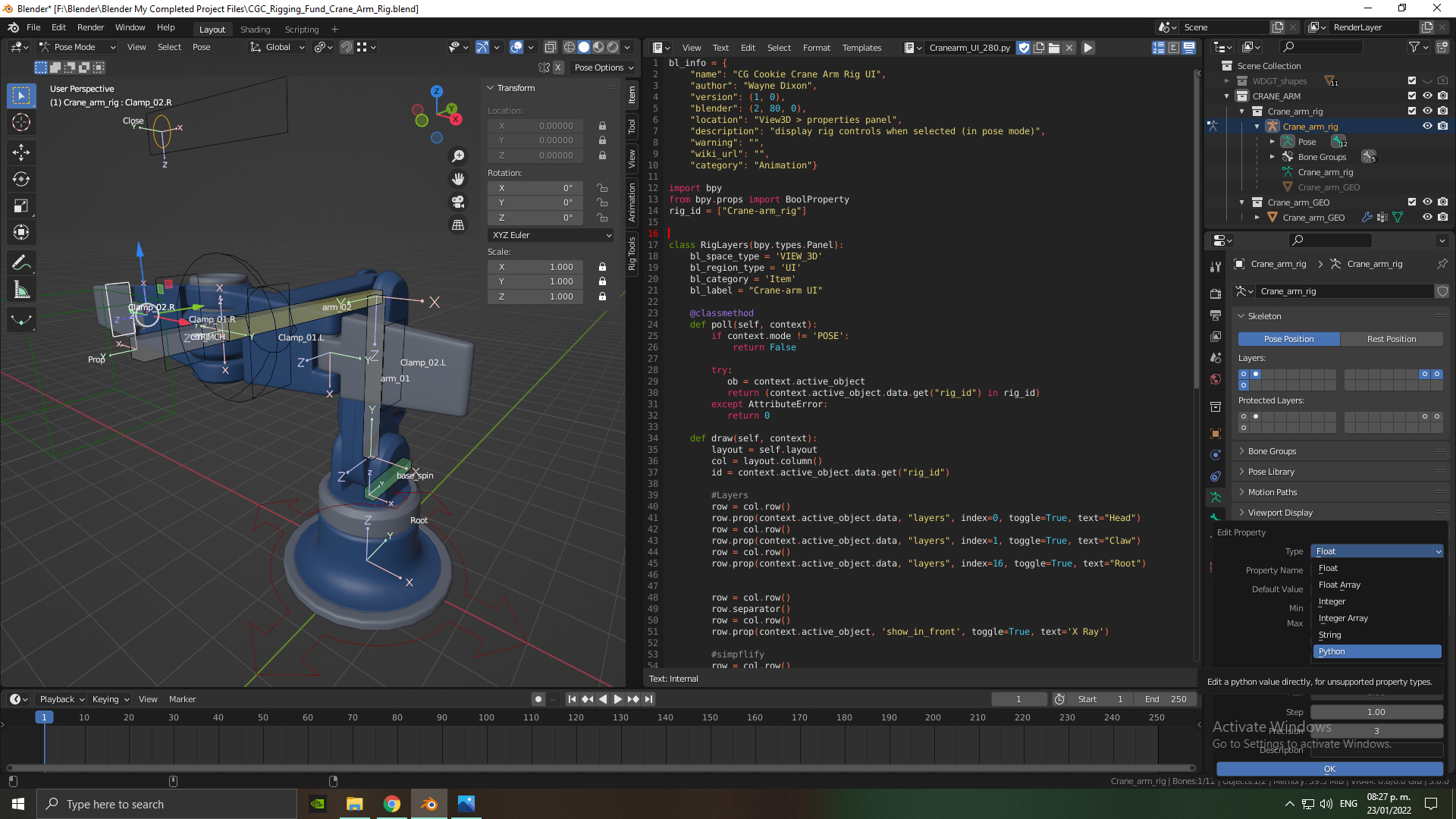Select the Move tool

coord(21,152)
